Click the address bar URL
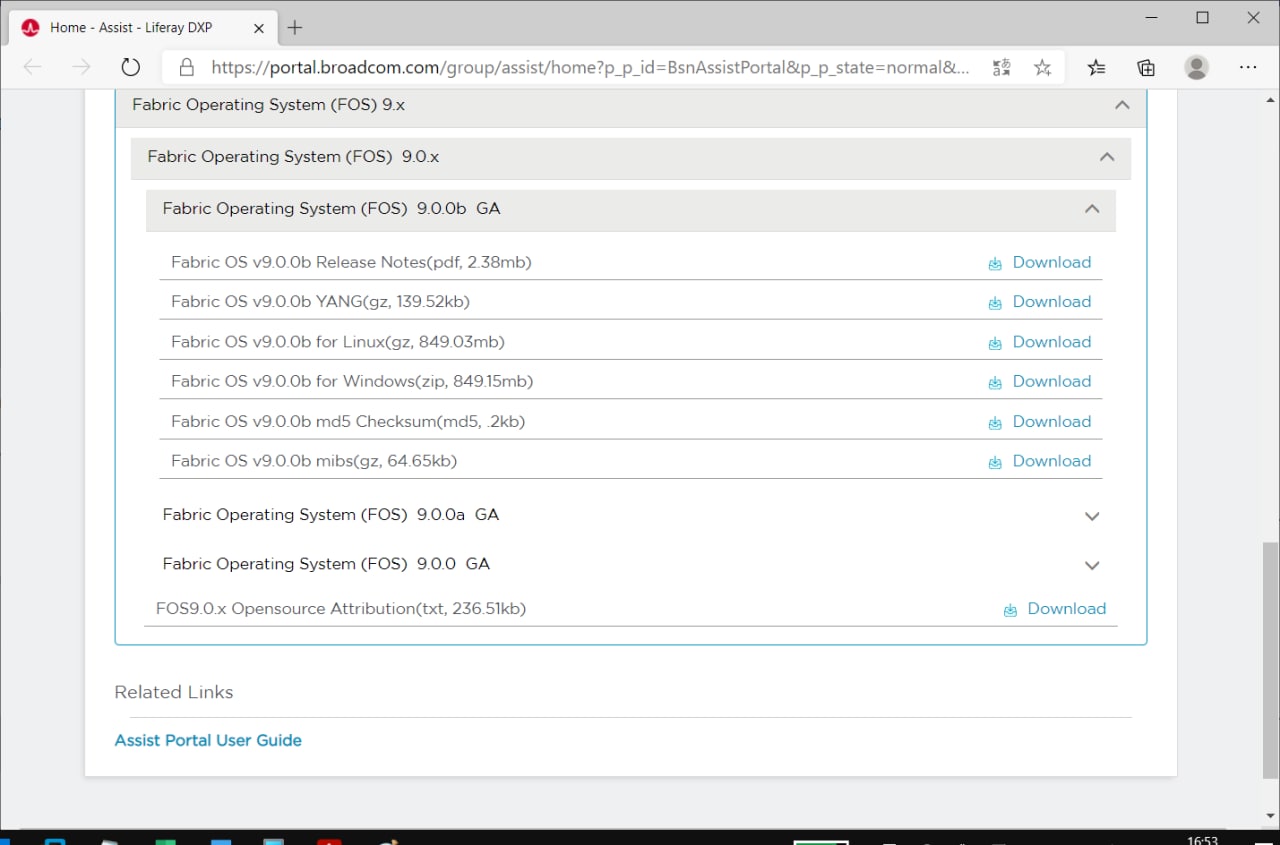 (590, 67)
